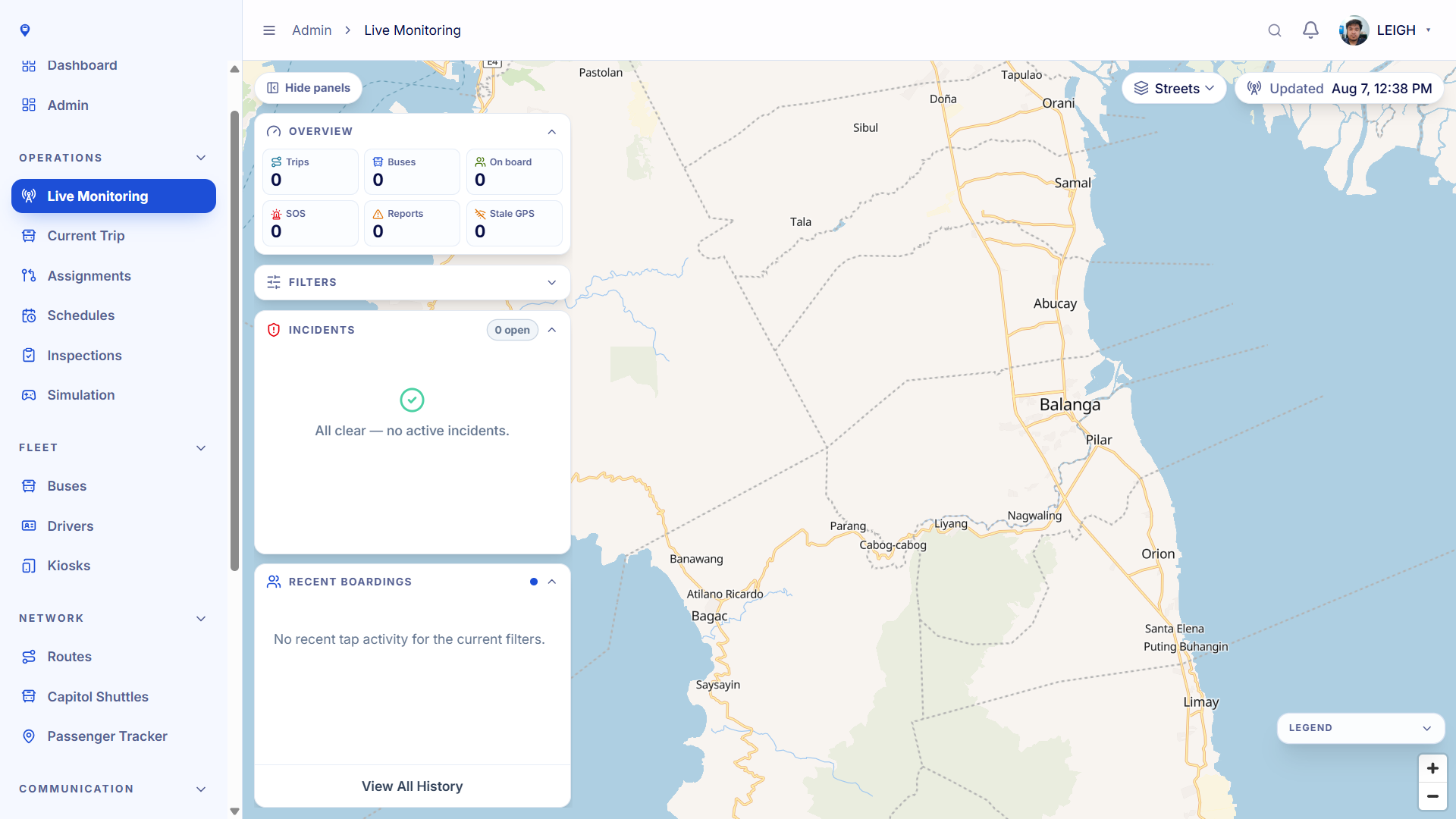Toggle Hide panels button
Image resolution: width=1456 pixels, height=819 pixels.
309,88
